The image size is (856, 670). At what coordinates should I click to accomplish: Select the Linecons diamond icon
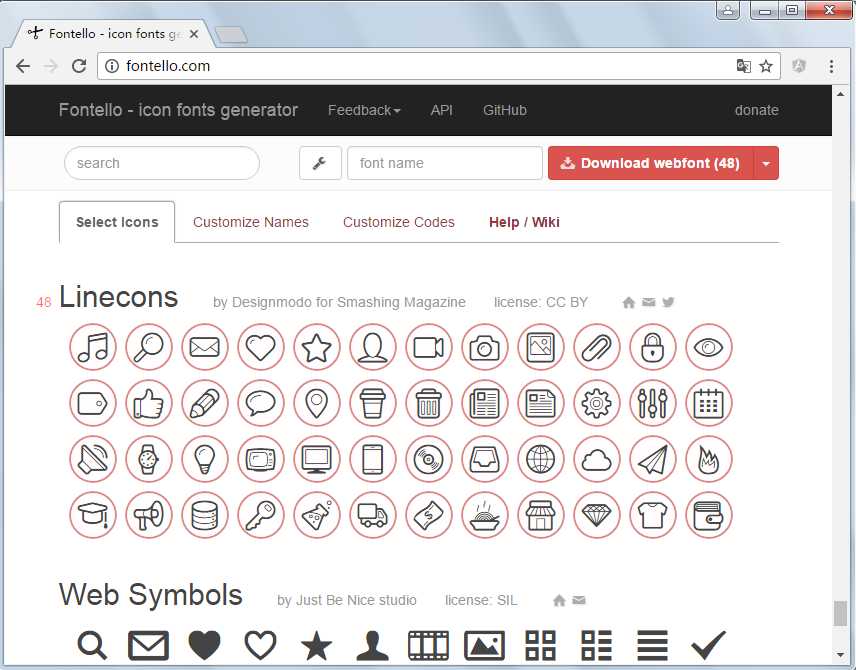[x=597, y=515]
